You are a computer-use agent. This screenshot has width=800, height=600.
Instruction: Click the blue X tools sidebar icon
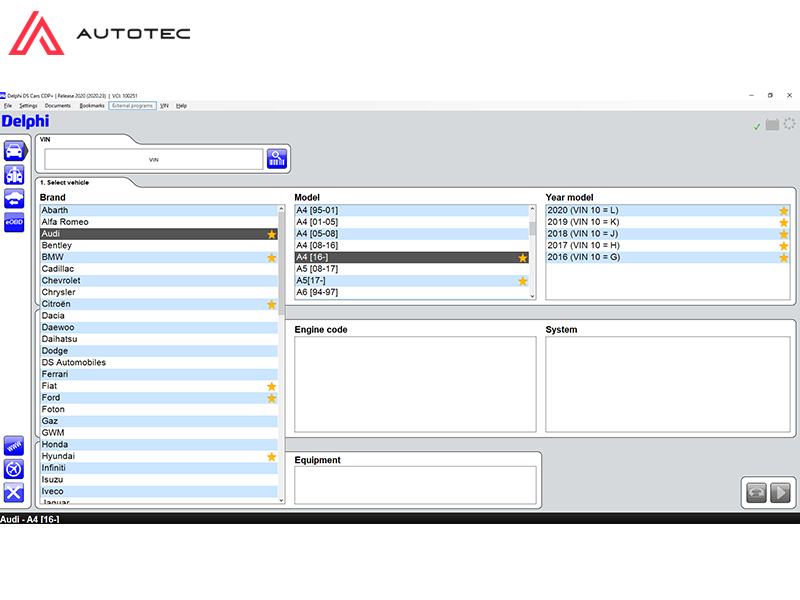[x=14, y=492]
